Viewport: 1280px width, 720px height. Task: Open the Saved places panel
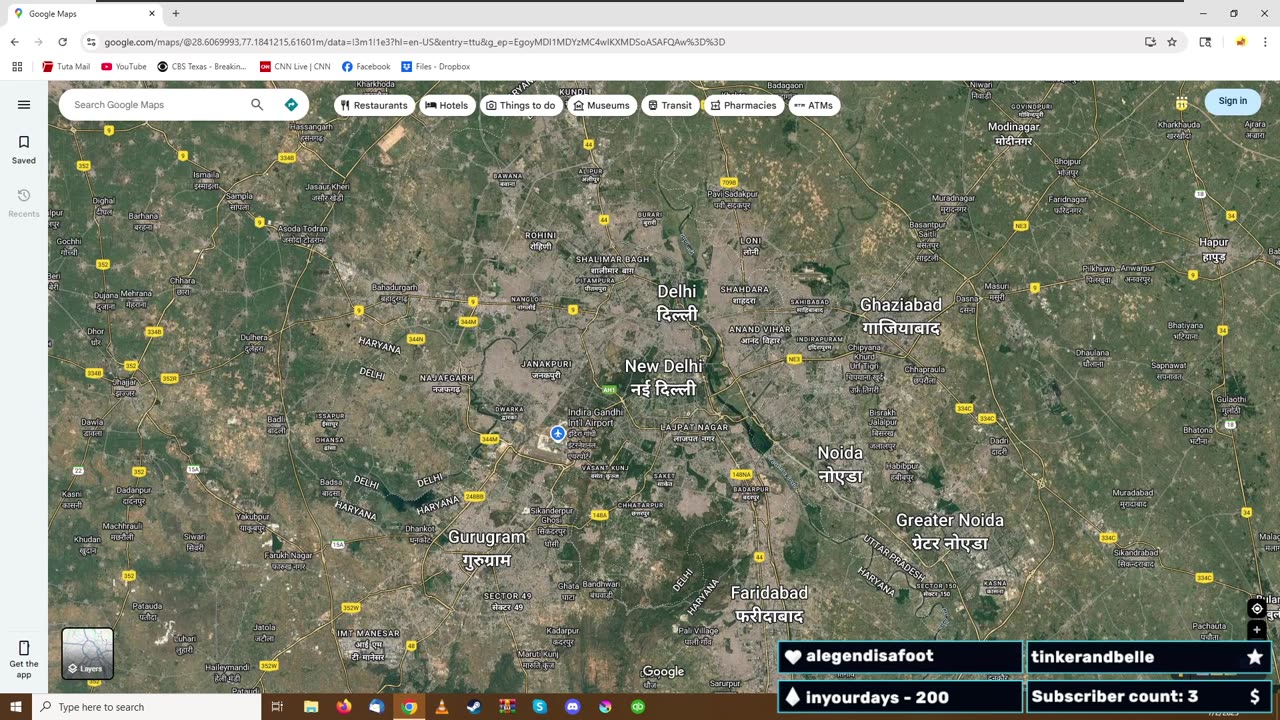(24, 149)
